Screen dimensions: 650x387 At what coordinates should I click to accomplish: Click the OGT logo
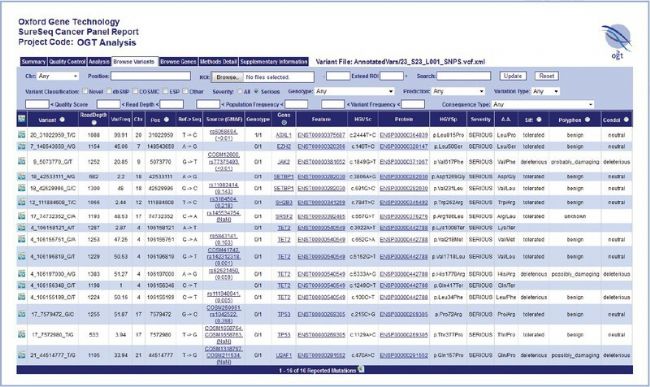coord(617,41)
